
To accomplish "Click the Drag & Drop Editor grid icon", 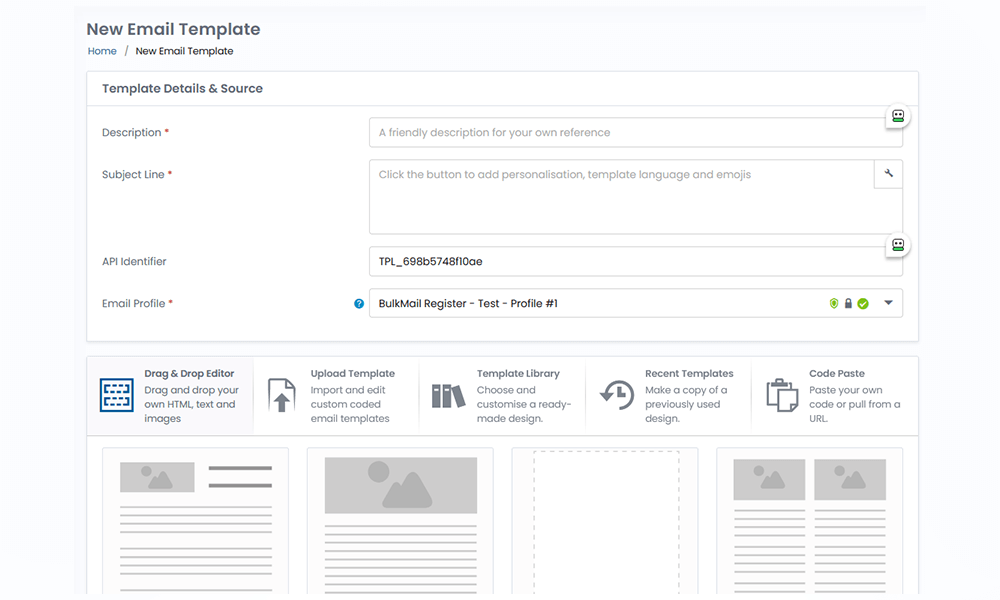I will point(117,395).
